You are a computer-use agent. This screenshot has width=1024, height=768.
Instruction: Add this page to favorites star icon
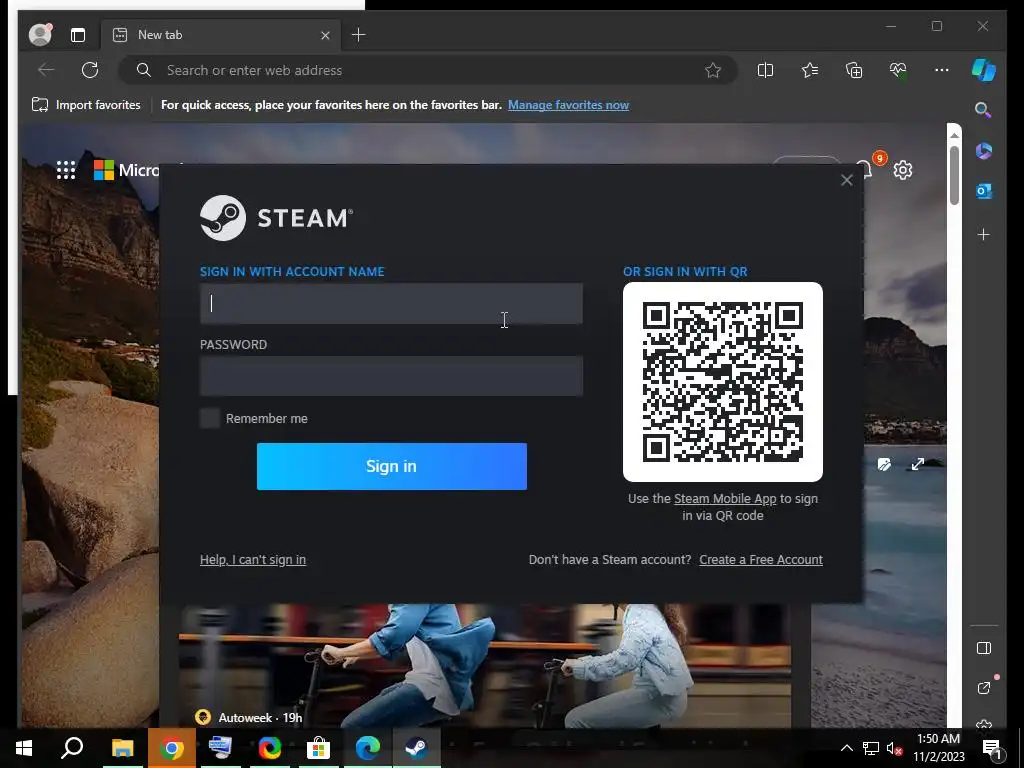point(713,70)
